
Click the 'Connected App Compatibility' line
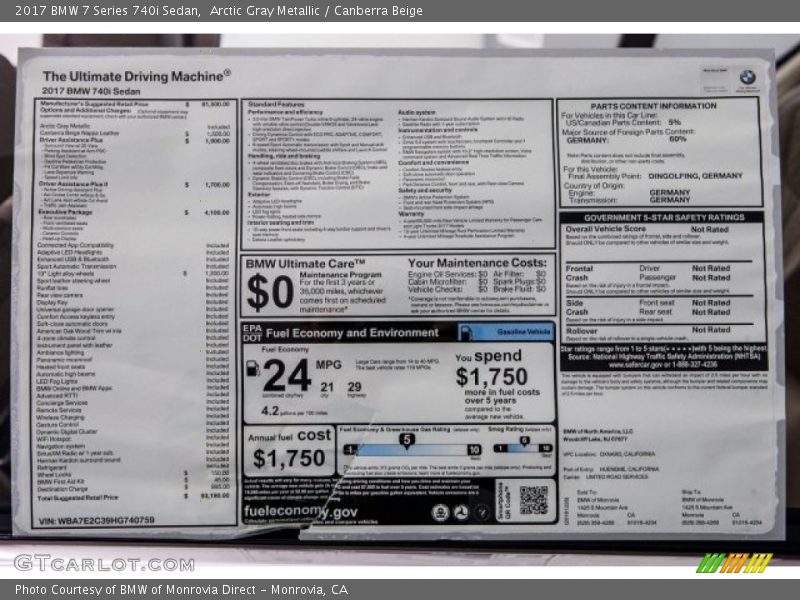[75, 245]
